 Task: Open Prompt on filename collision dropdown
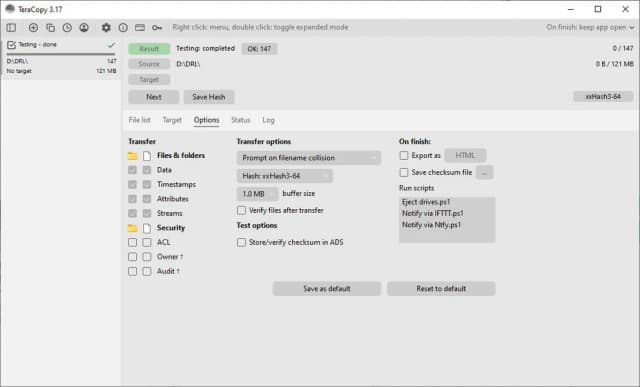point(309,158)
